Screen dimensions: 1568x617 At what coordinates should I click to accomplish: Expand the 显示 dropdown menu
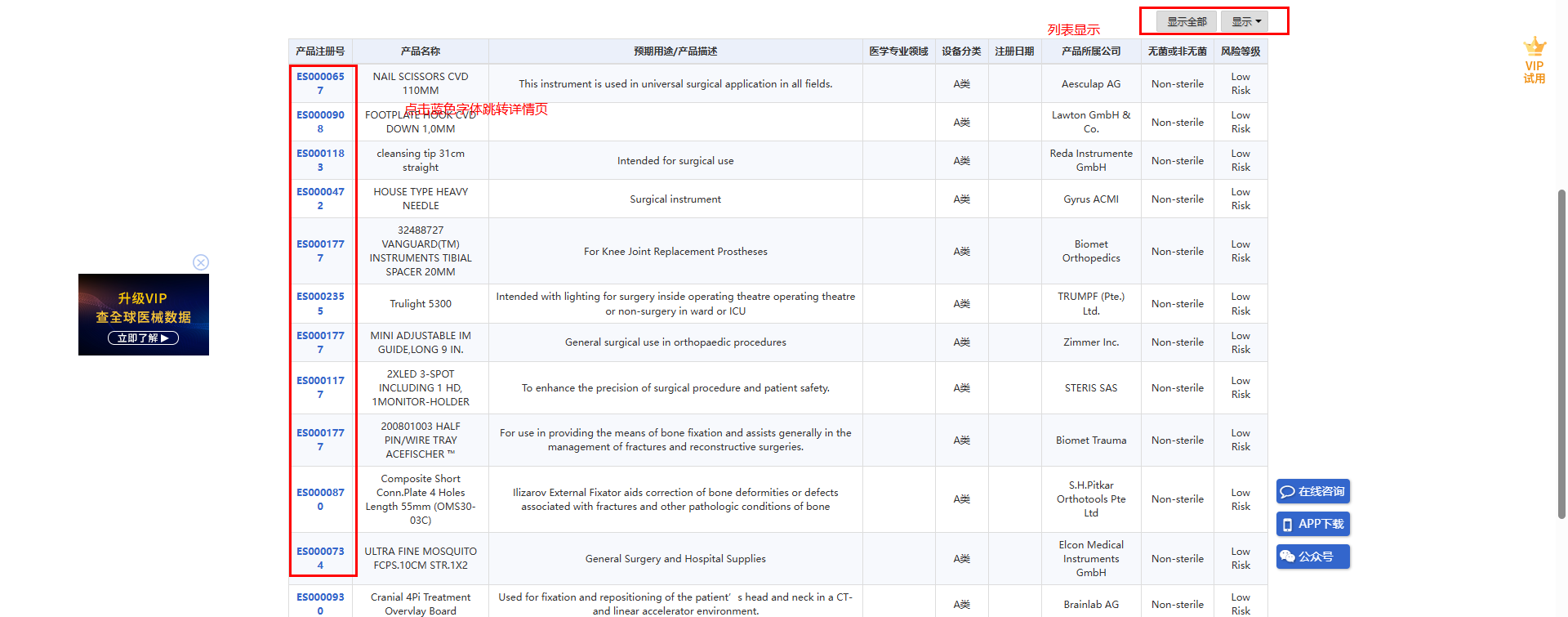(x=1245, y=21)
